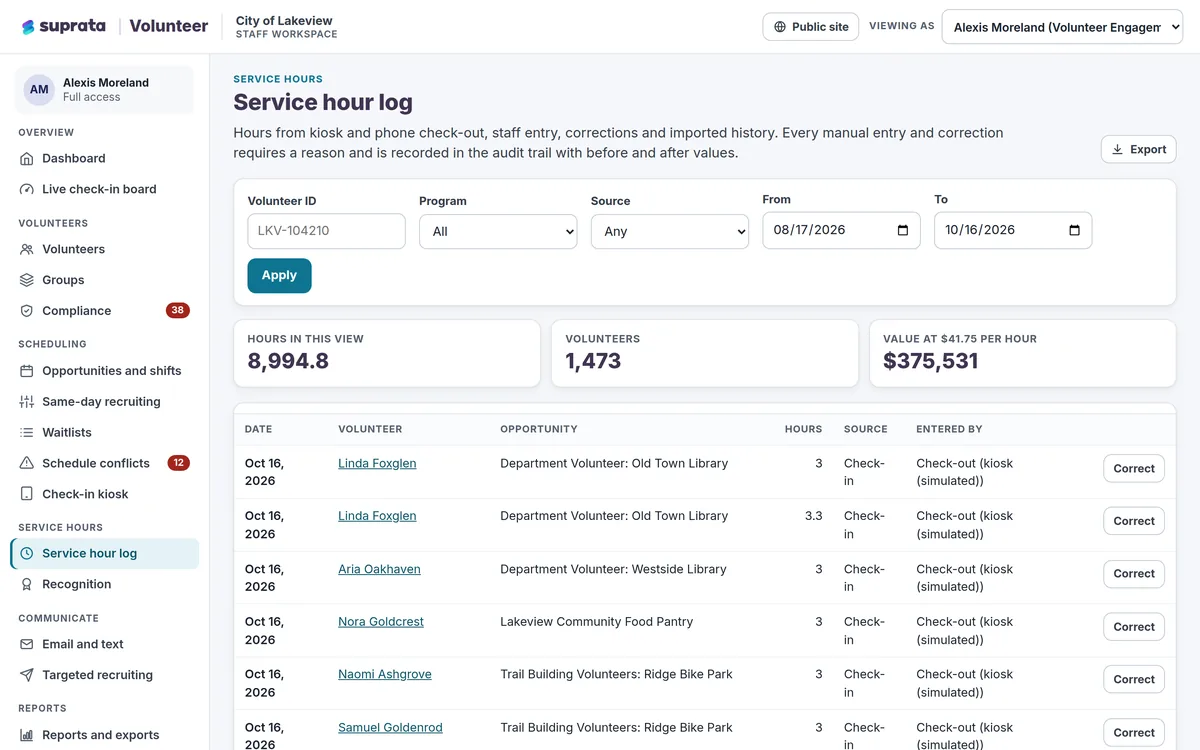1200x750 pixels.
Task: Click the Schedule conflicts 12 badge
Action: (x=178, y=463)
